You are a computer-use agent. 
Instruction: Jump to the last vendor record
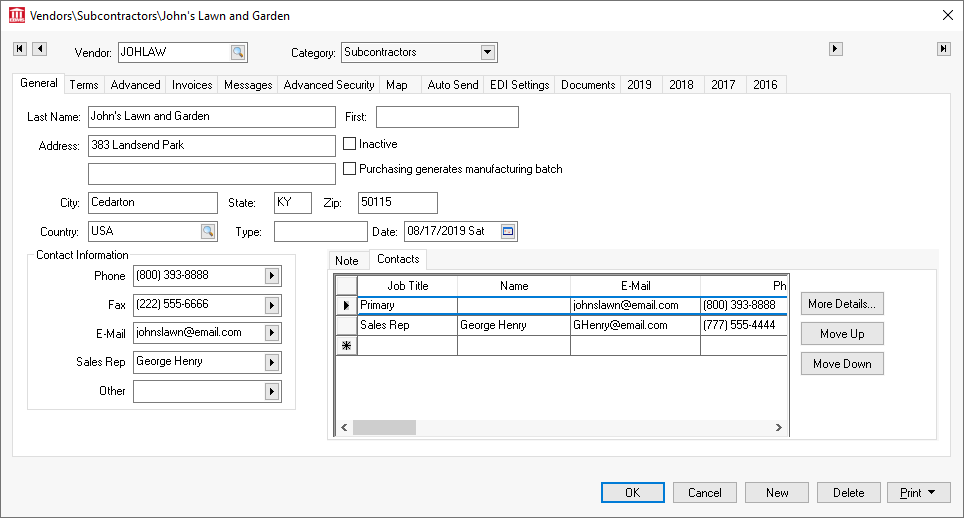pos(943,49)
